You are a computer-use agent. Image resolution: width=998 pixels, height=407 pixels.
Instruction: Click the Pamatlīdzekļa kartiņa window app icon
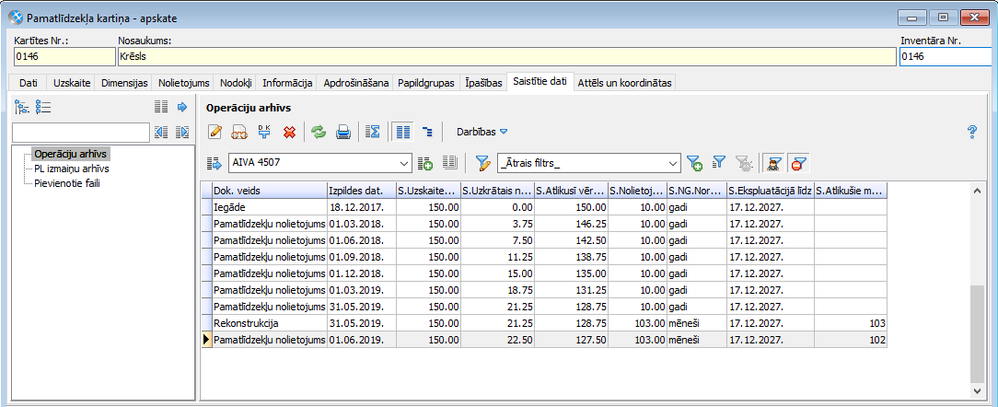pyautogui.click(x=16, y=18)
